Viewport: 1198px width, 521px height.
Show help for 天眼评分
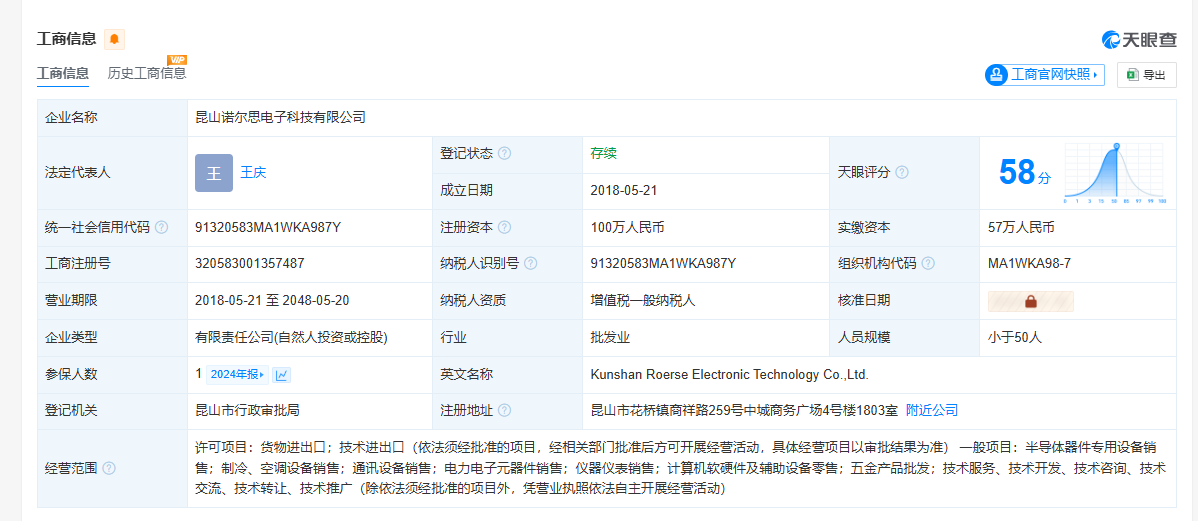click(902, 173)
